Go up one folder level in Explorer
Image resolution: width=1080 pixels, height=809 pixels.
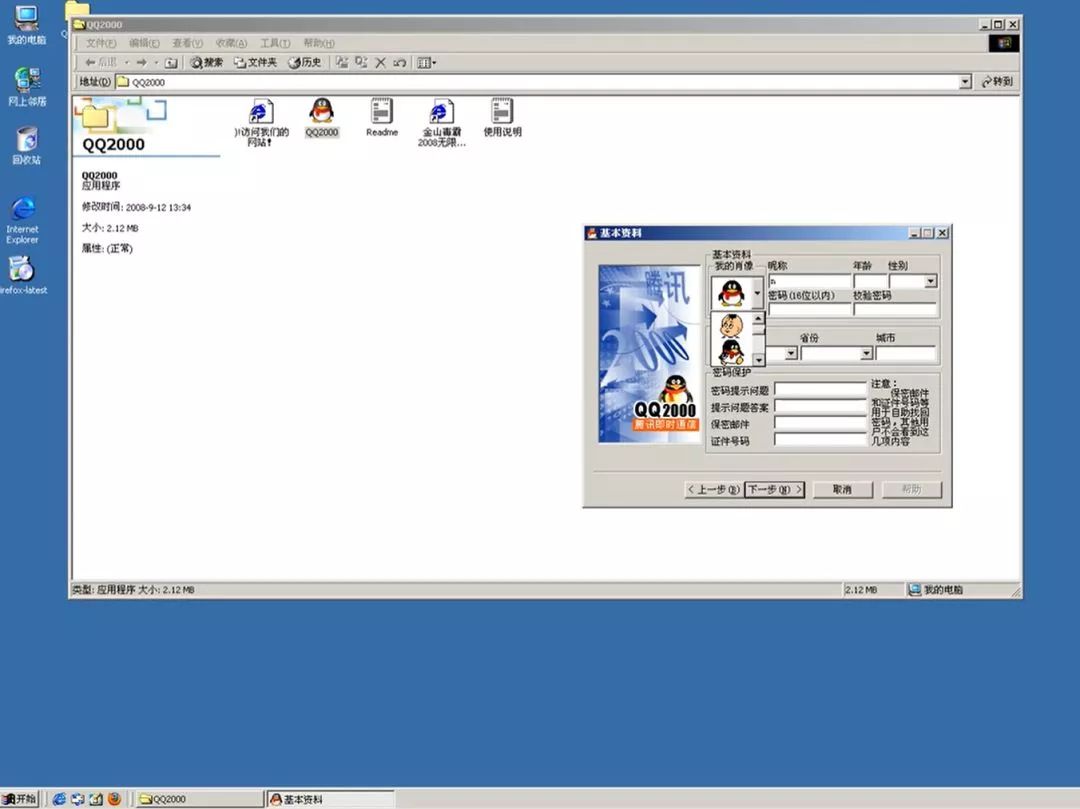coord(171,63)
